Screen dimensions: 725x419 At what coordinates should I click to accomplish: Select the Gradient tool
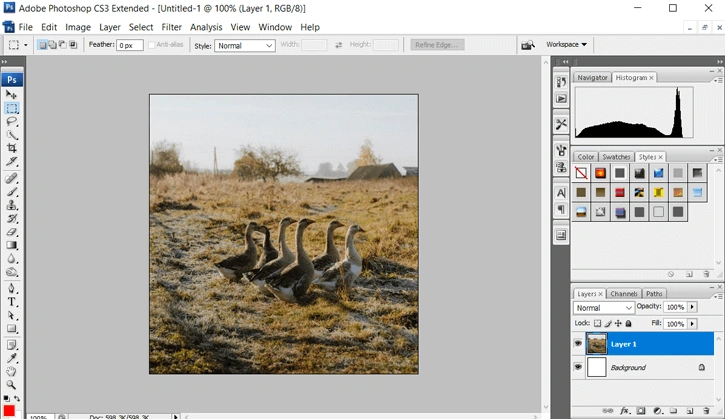[12, 246]
